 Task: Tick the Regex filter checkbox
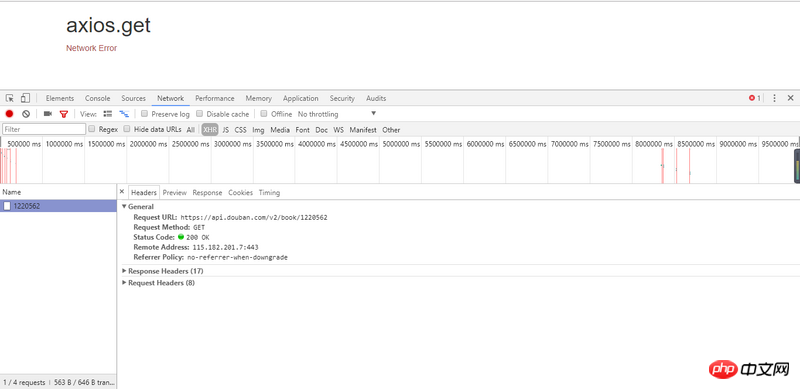coord(92,129)
